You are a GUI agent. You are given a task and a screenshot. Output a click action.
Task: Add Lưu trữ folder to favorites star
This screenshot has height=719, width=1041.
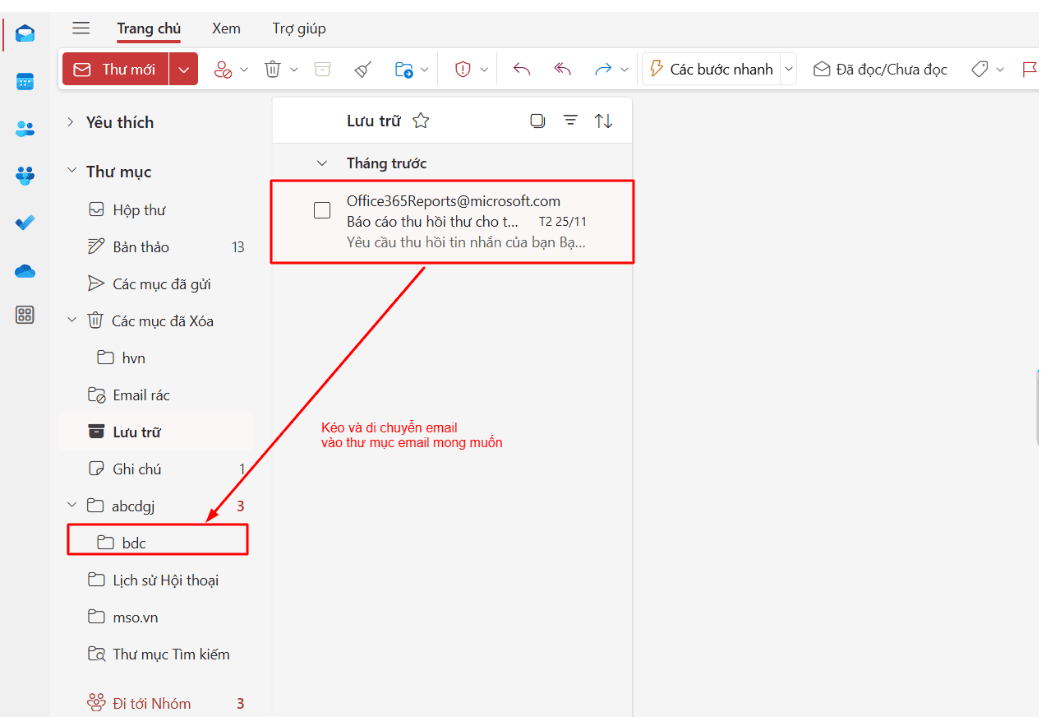(421, 121)
